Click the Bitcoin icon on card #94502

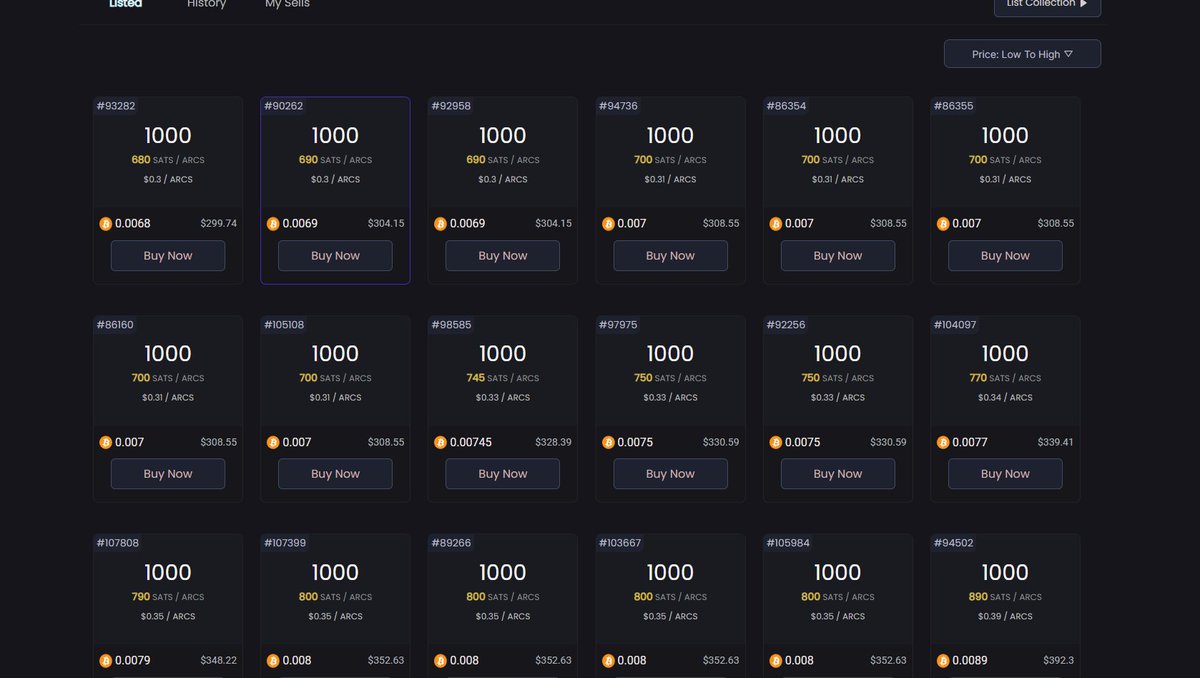pos(943,661)
